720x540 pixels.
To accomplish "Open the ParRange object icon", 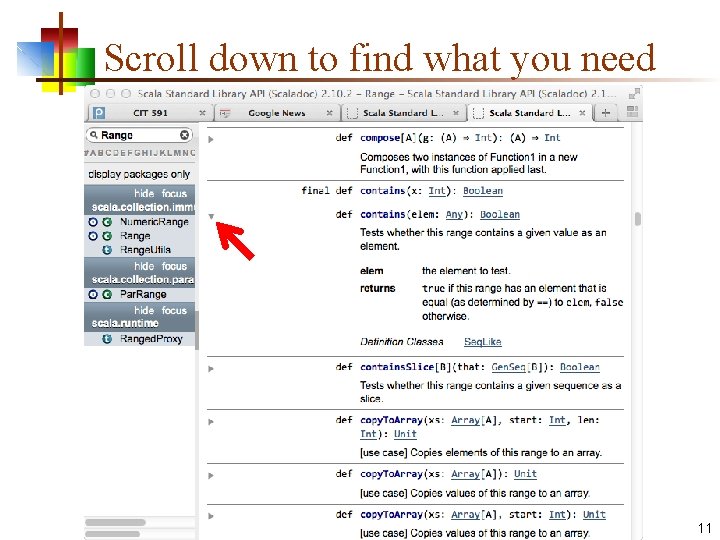I will point(93,294).
